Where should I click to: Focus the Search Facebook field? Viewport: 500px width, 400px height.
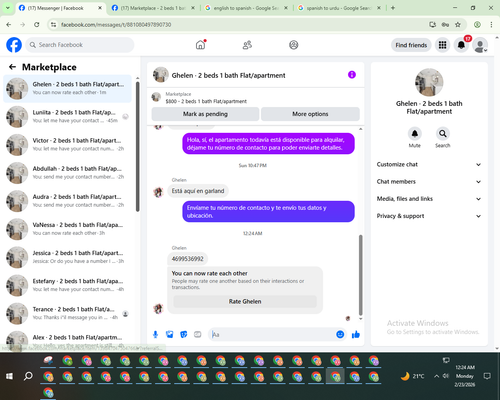(80, 45)
